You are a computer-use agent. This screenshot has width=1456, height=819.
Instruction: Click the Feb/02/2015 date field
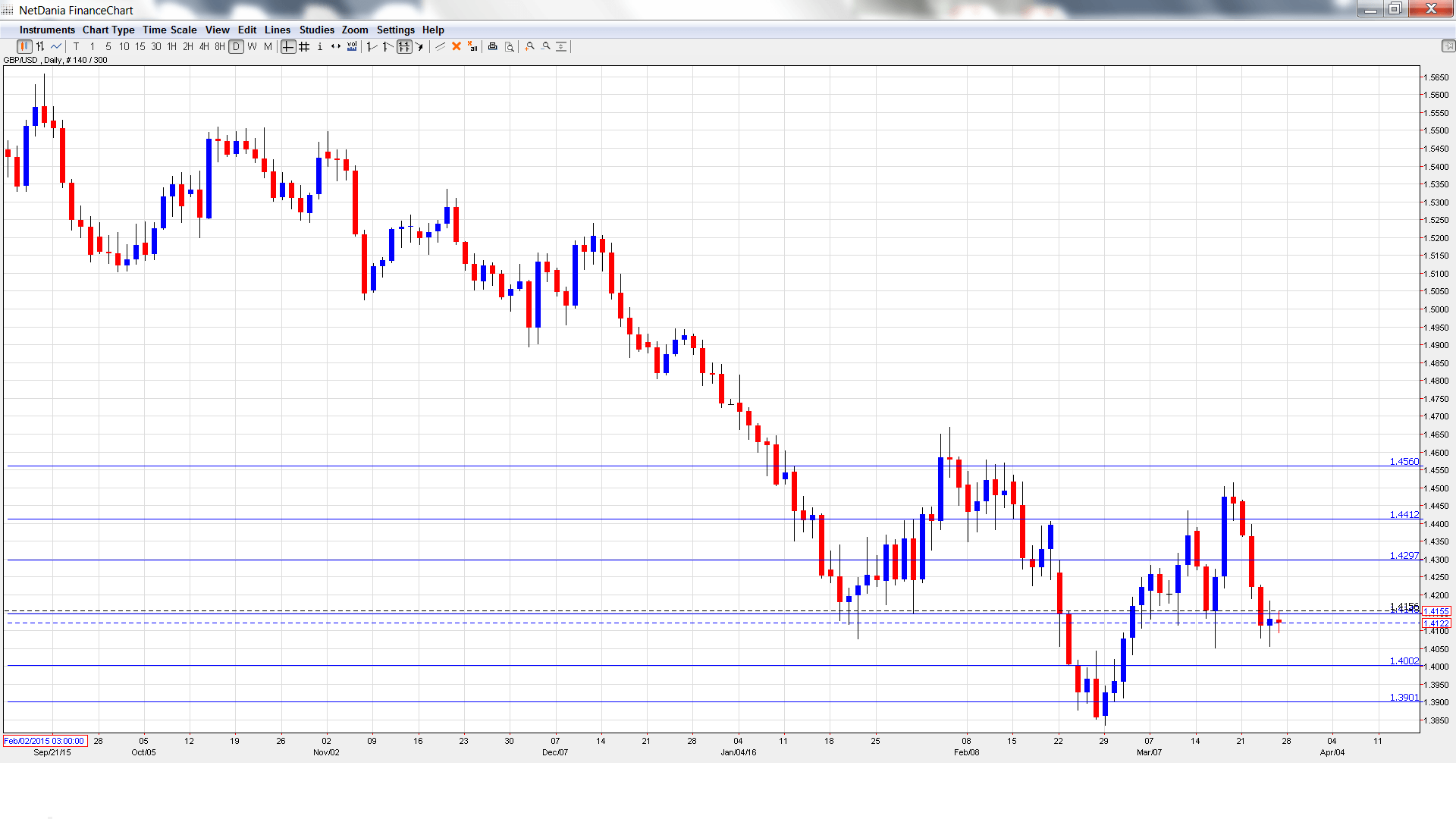45,741
